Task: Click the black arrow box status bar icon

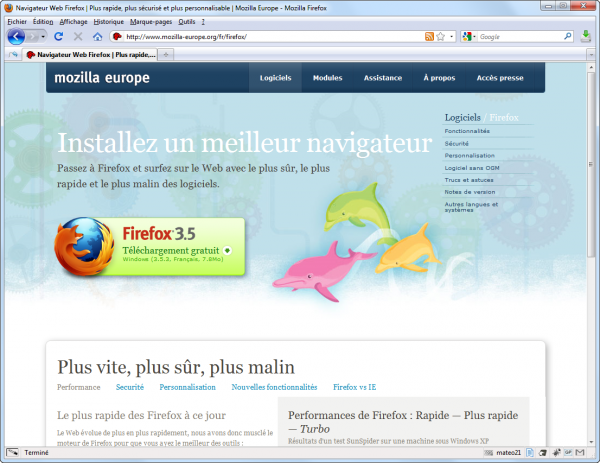Action: (x=543, y=453)
